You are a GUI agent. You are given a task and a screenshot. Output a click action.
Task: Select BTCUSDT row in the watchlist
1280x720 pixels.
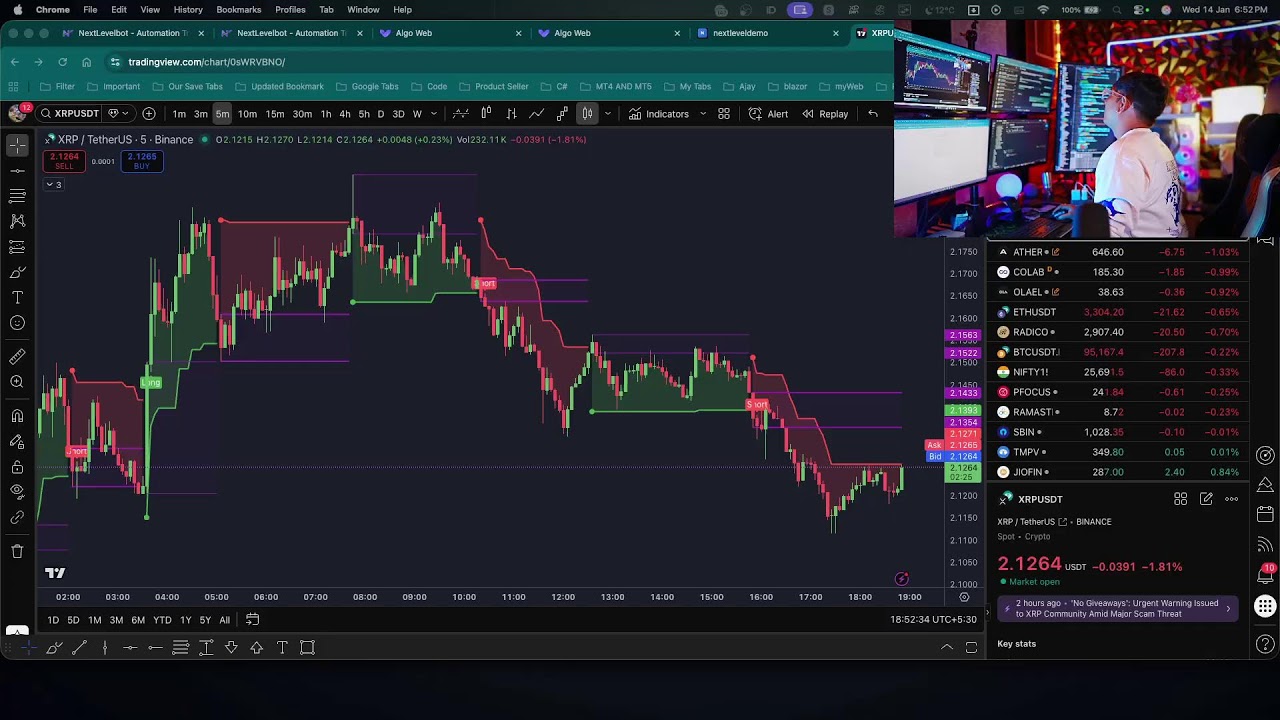click(1117, 352)
